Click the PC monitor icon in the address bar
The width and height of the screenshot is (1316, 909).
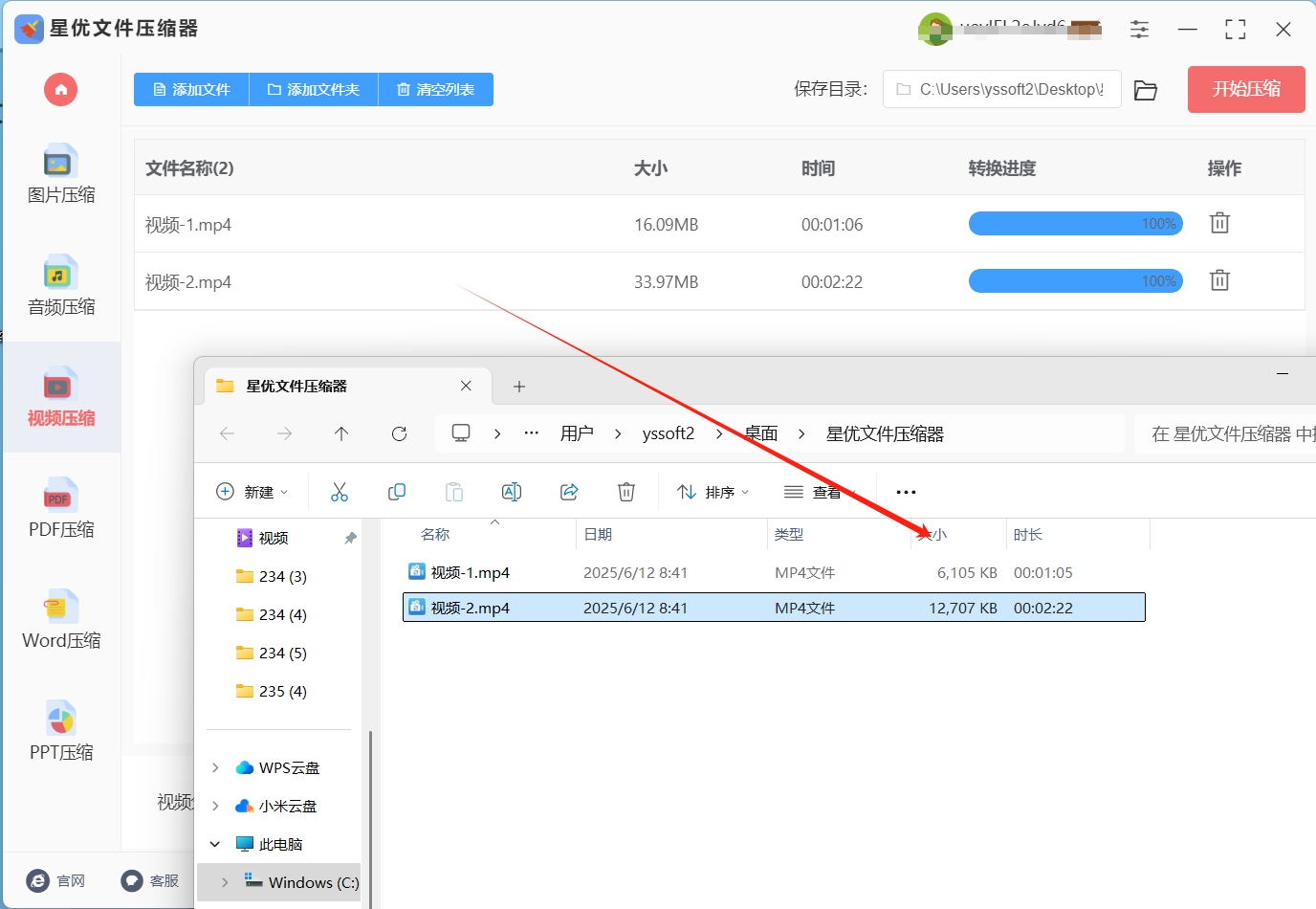(x=461, y=433)
